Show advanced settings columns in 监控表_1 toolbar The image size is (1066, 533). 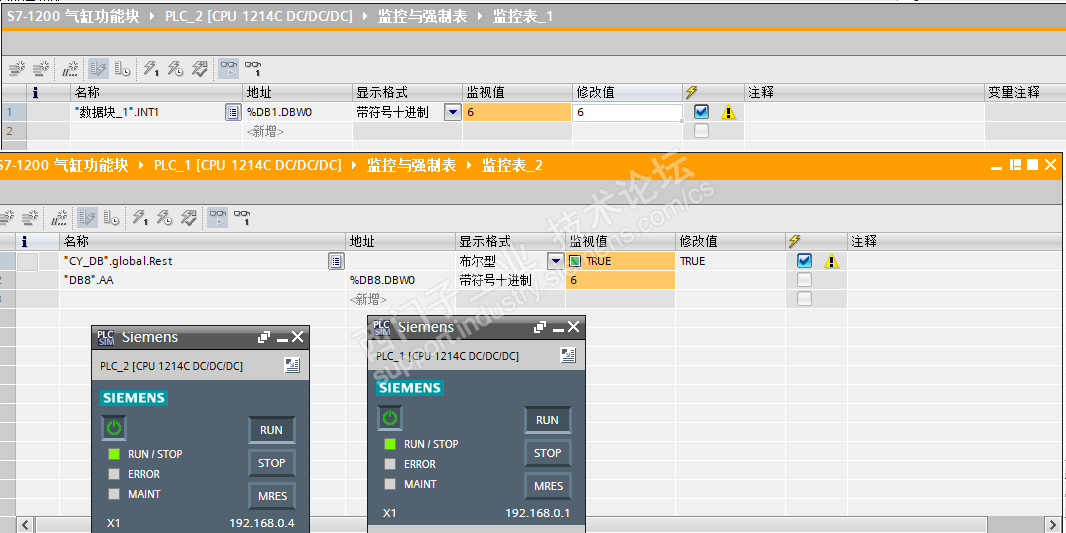122,69
